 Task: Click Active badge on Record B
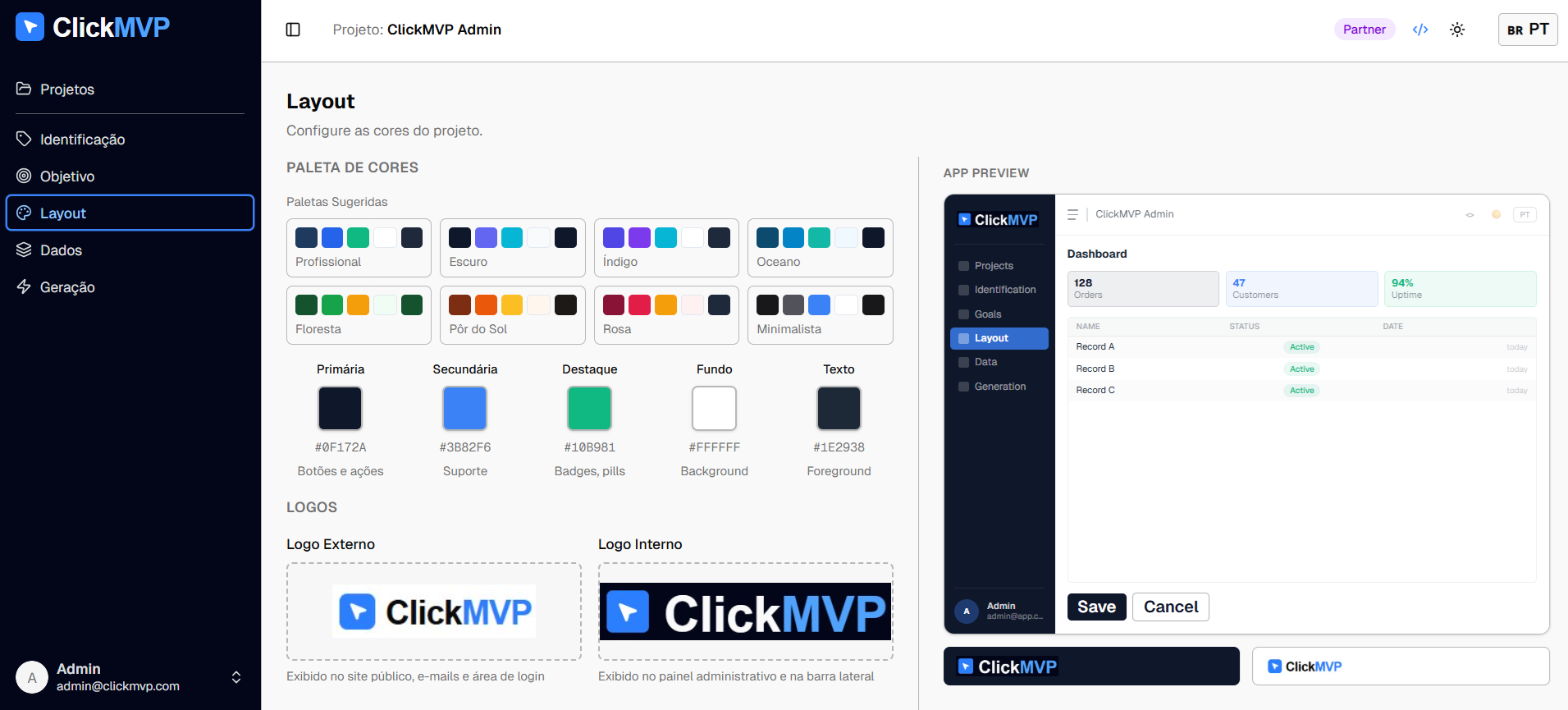coord(1301,369)
